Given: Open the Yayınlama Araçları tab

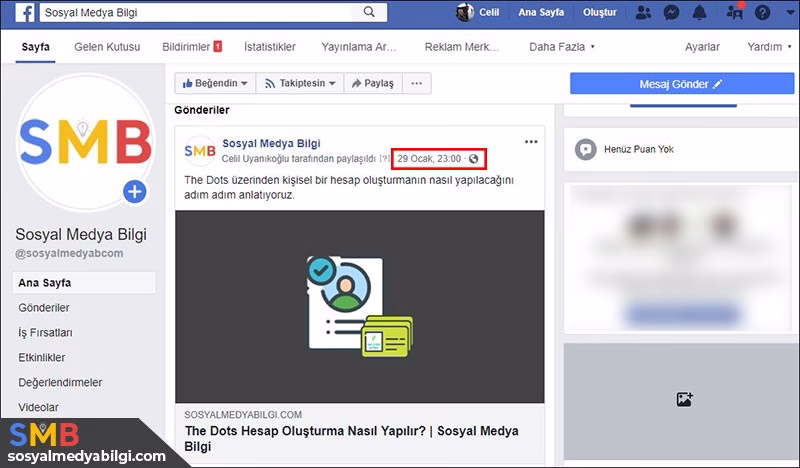Looking at the screenshot, I should point(359,47).
